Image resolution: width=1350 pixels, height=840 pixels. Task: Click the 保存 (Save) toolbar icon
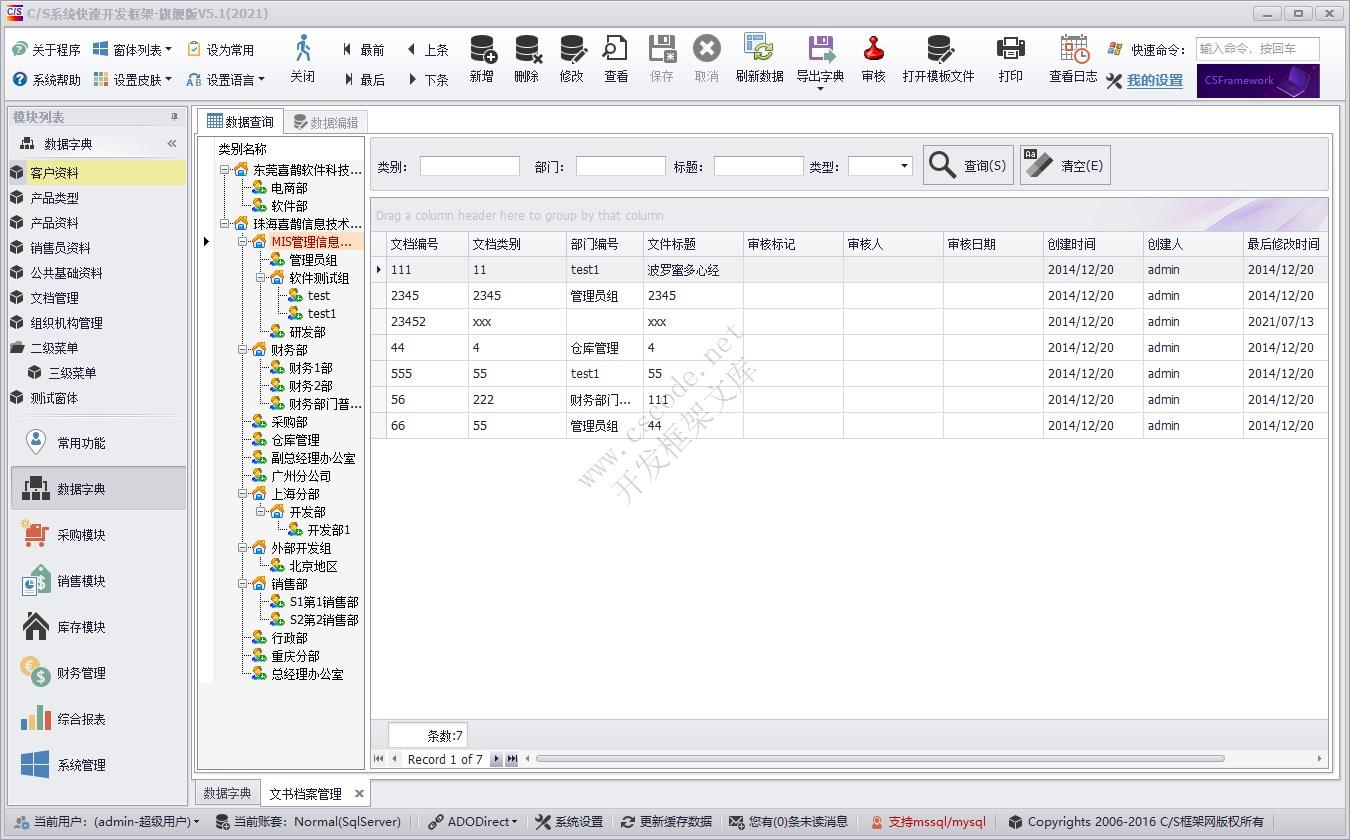(661, 58)
